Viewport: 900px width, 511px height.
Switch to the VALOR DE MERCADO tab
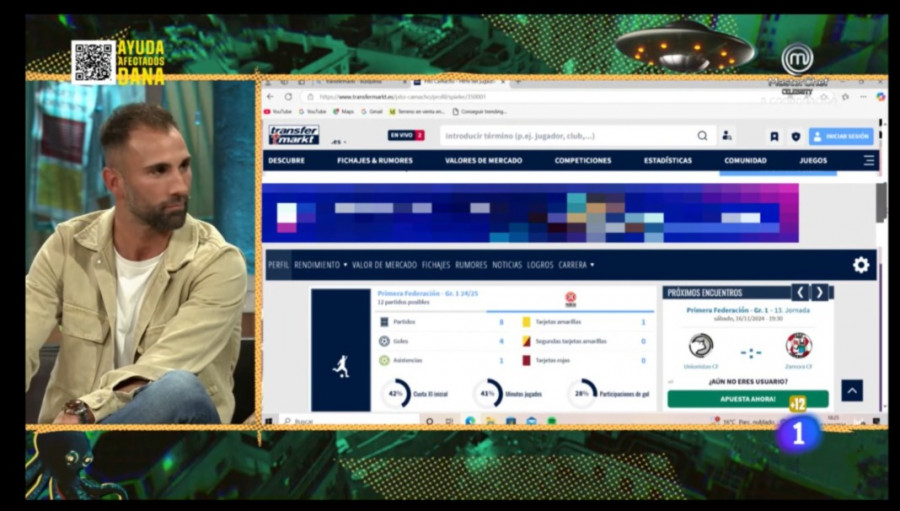tap(384, 265)
